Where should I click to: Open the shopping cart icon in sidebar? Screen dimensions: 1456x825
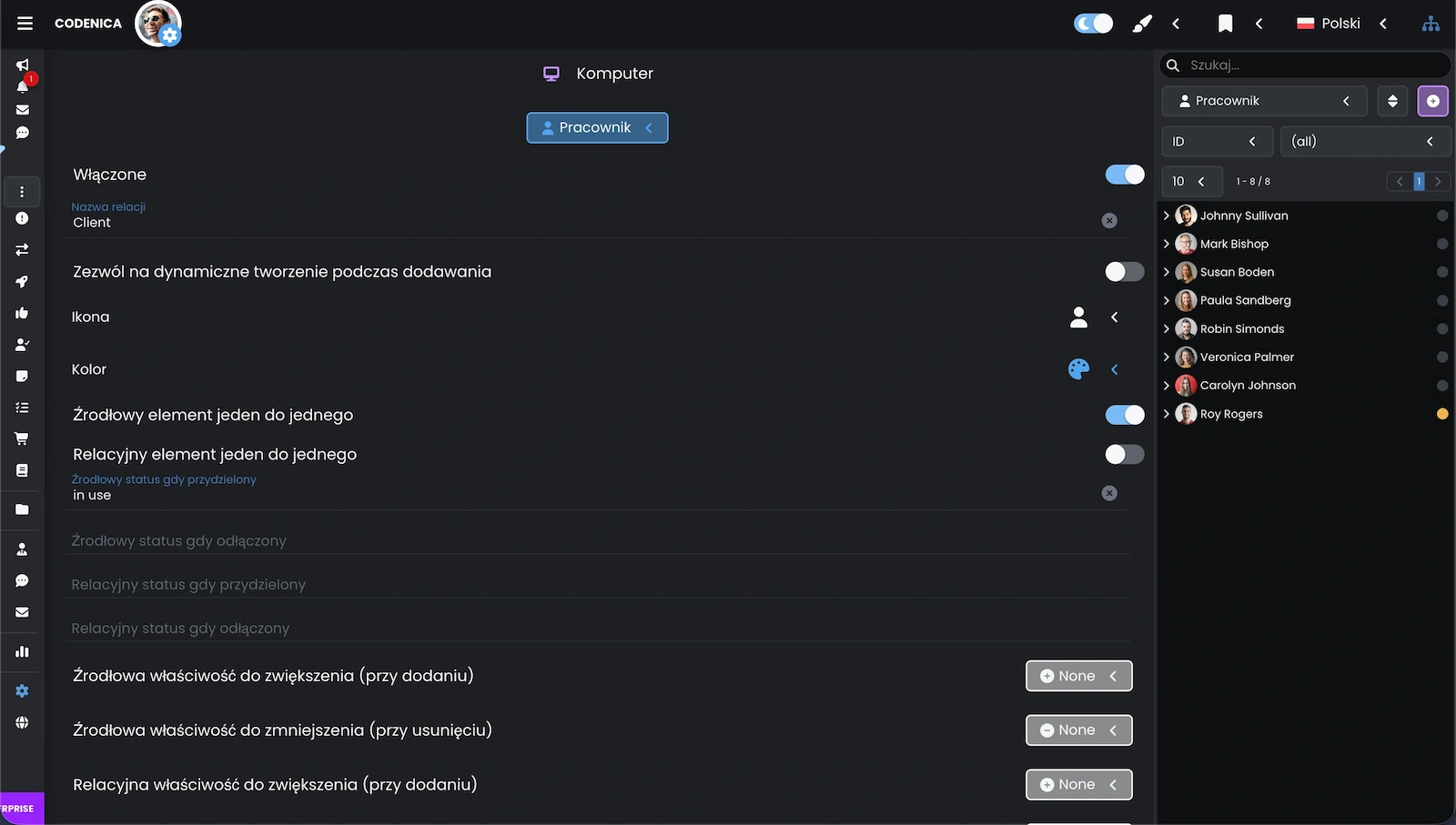point(22,439)
